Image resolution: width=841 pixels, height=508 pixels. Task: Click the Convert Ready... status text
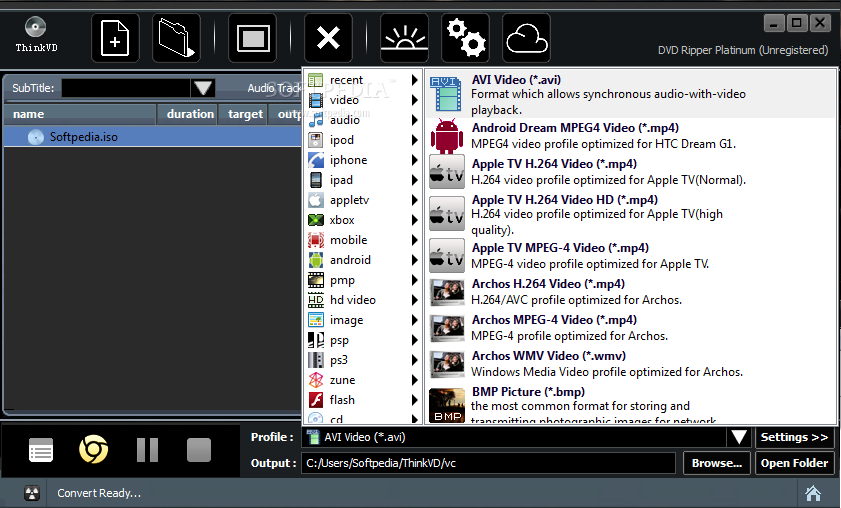[x=99, y=493]
